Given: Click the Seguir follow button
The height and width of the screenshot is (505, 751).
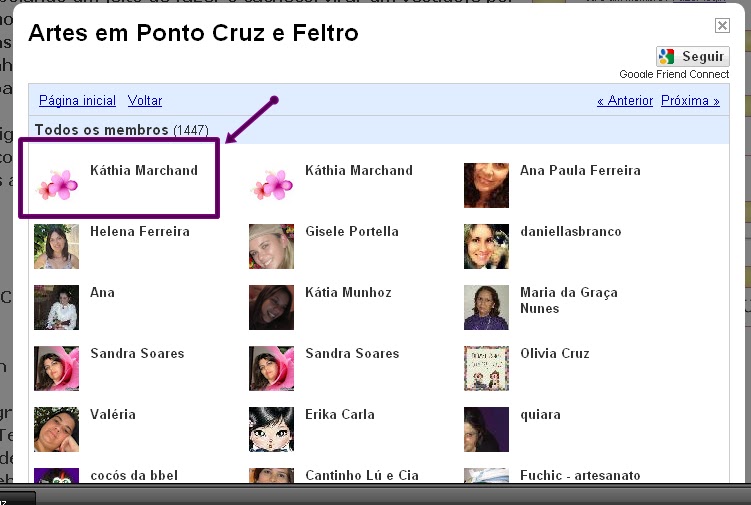Looking at the screenshot, I should click(x=693, y=57).
